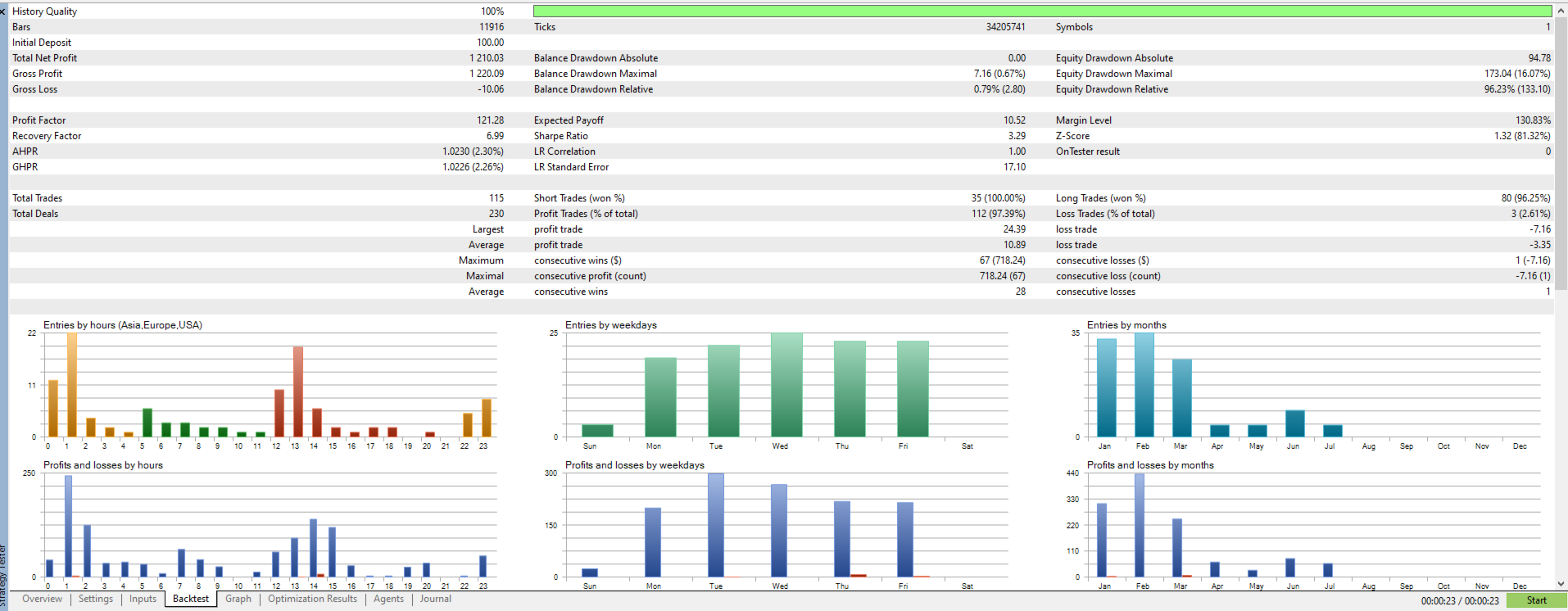1568x611 pixels.
Task: Open the Agents tab
Action: coord(388,599)
